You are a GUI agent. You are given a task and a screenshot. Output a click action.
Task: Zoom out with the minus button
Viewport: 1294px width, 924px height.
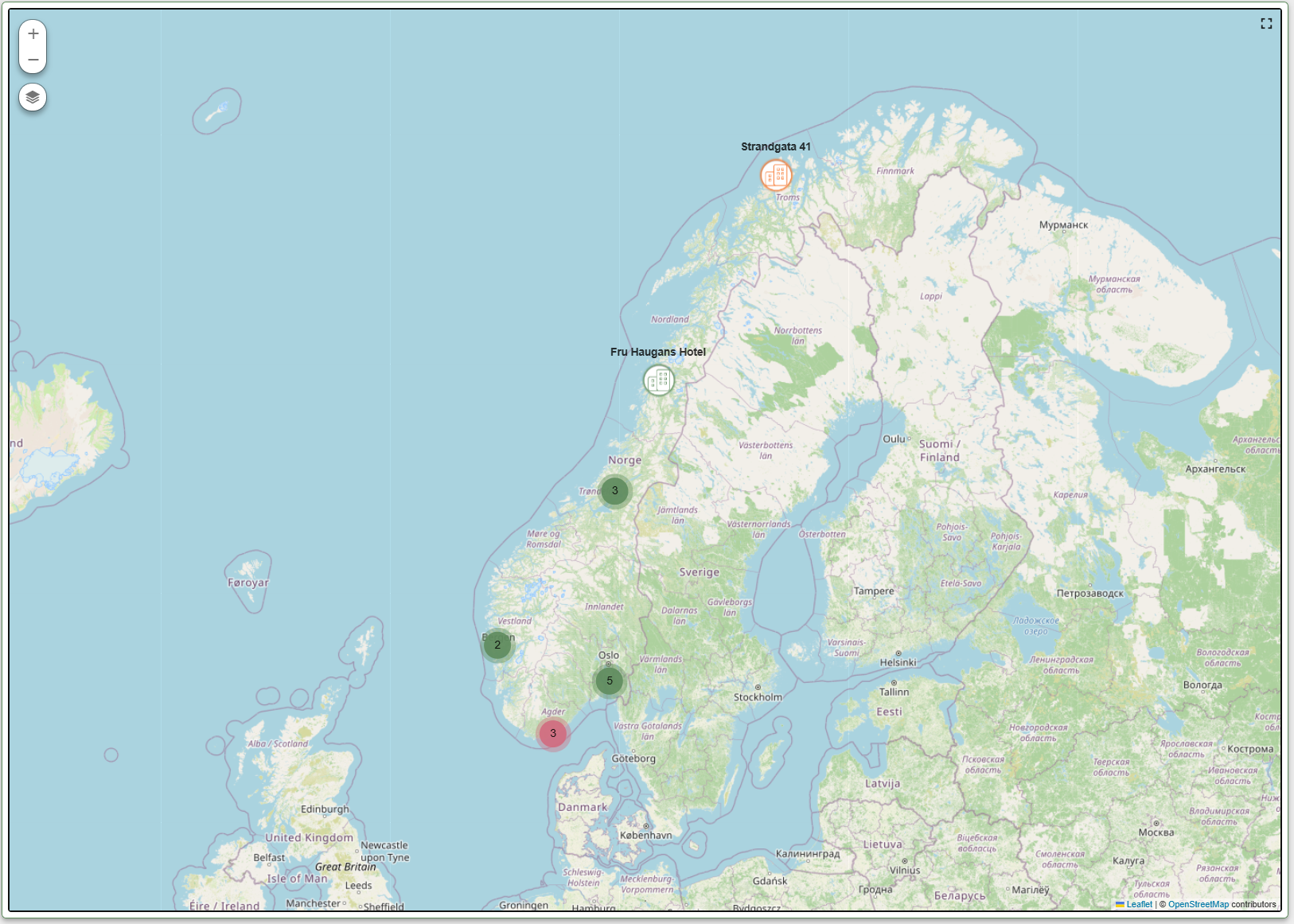[33, 60]
